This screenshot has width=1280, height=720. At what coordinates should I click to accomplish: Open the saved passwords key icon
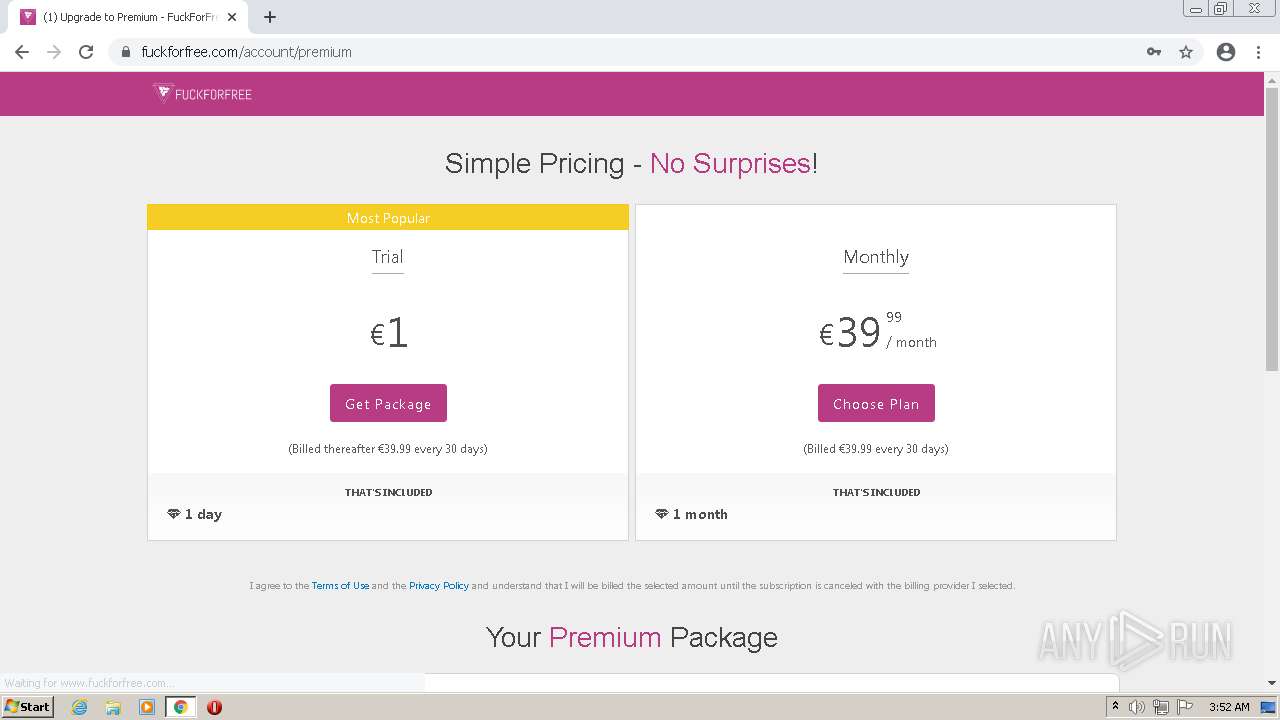[x=1154, y=52]
